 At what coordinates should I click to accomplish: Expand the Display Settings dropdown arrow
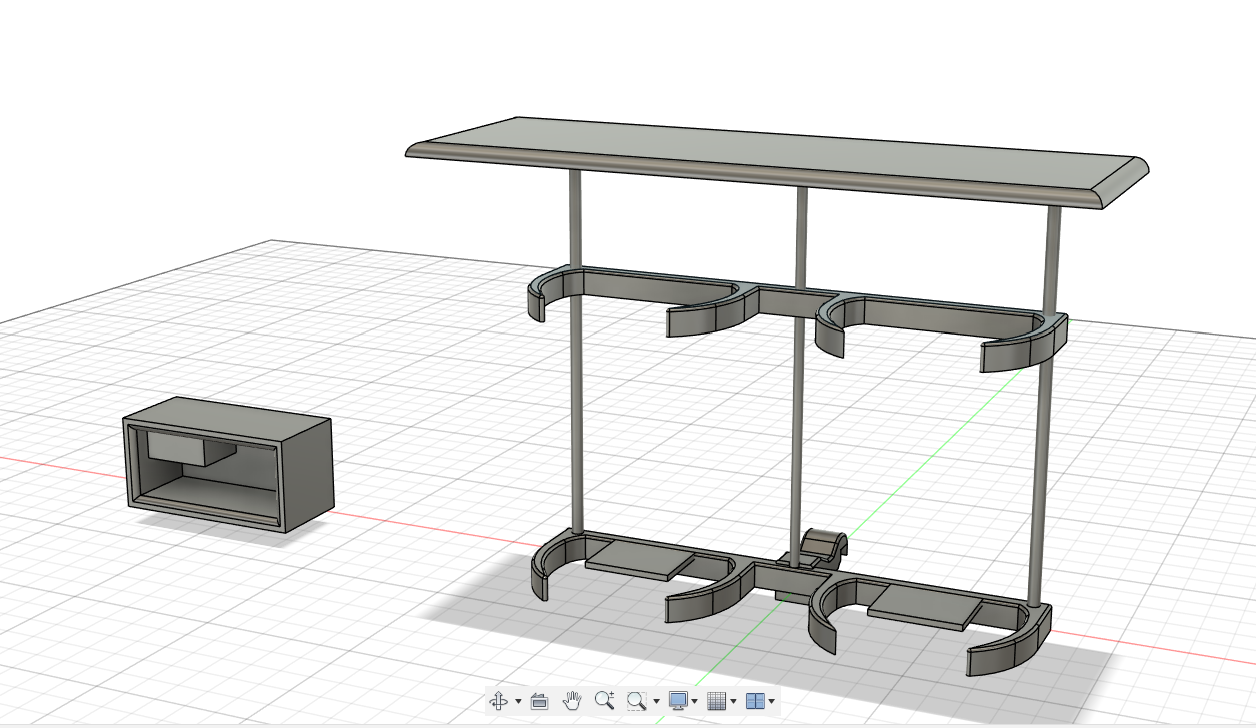tap(695, 702)
